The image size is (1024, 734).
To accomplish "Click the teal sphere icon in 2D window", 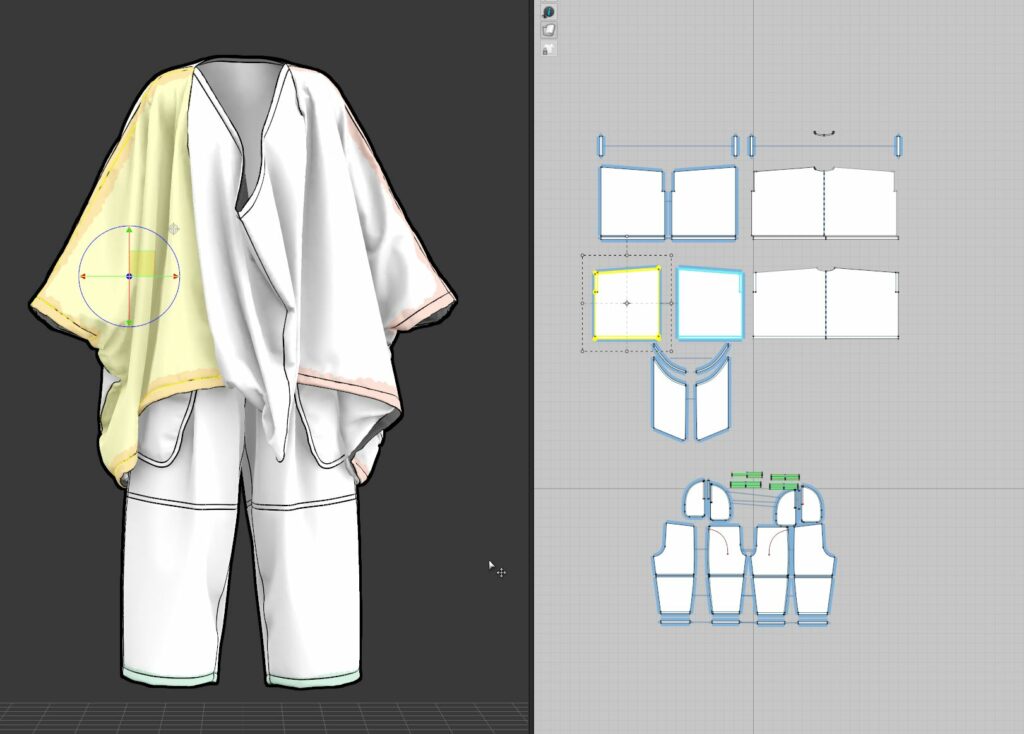I will (x=549, y=12).
